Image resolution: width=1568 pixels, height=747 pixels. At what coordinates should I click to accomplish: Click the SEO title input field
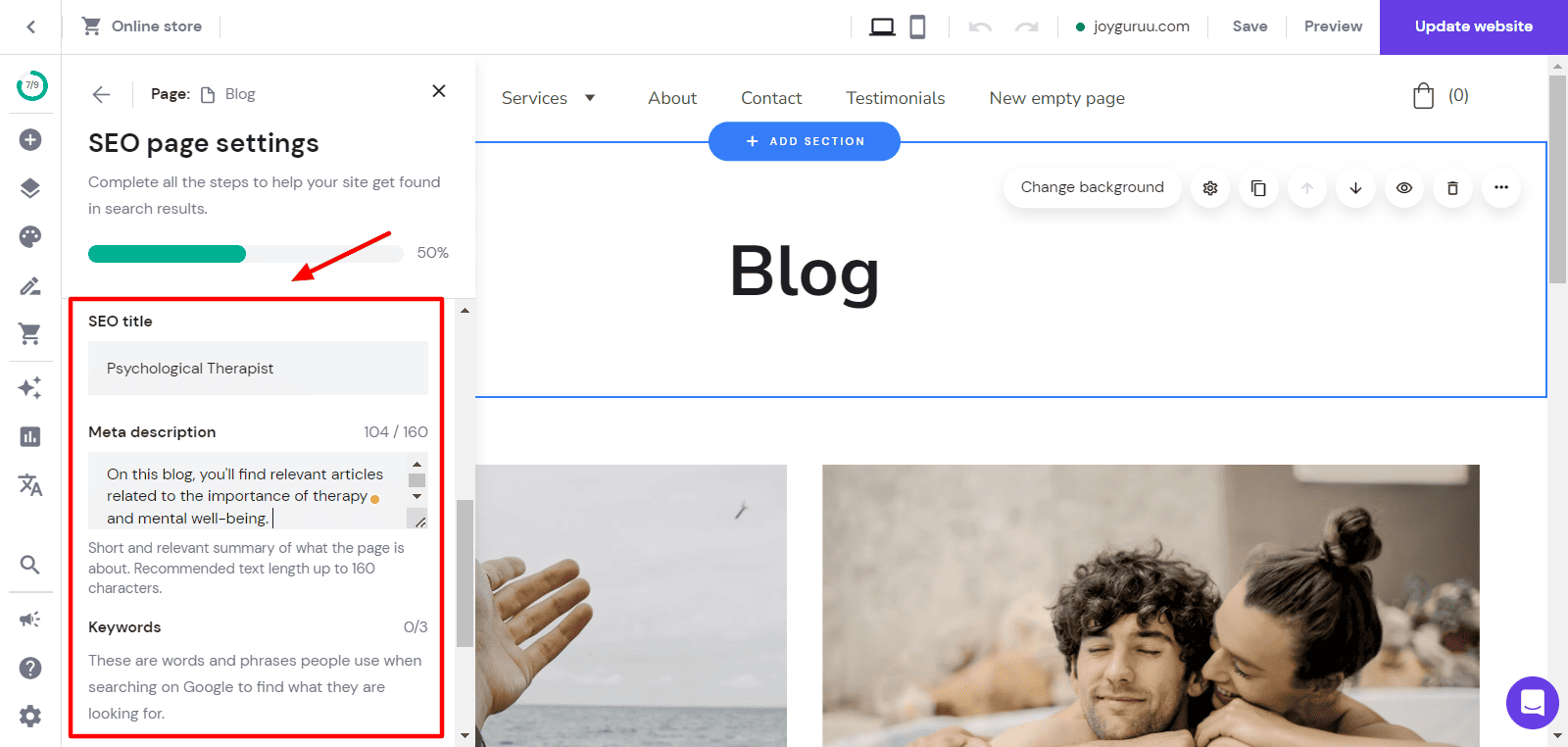[258, 369]
